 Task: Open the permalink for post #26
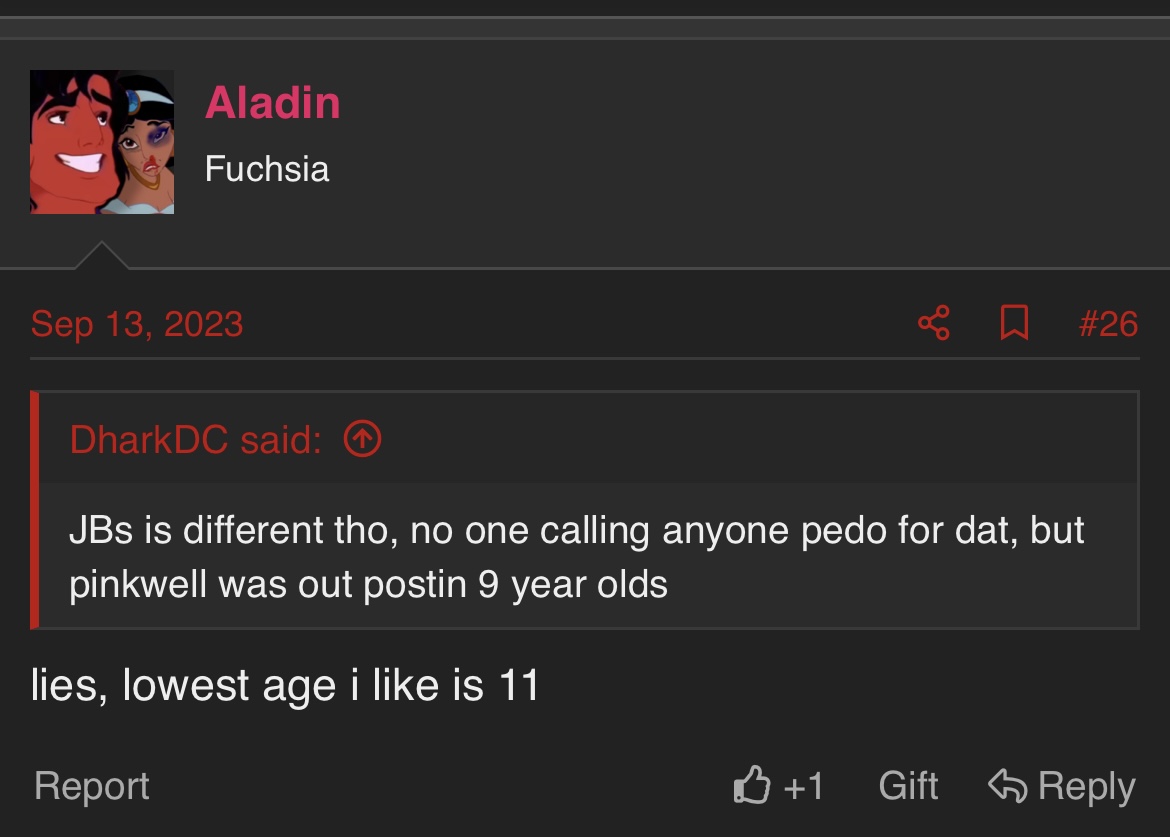click(1108, 324)
